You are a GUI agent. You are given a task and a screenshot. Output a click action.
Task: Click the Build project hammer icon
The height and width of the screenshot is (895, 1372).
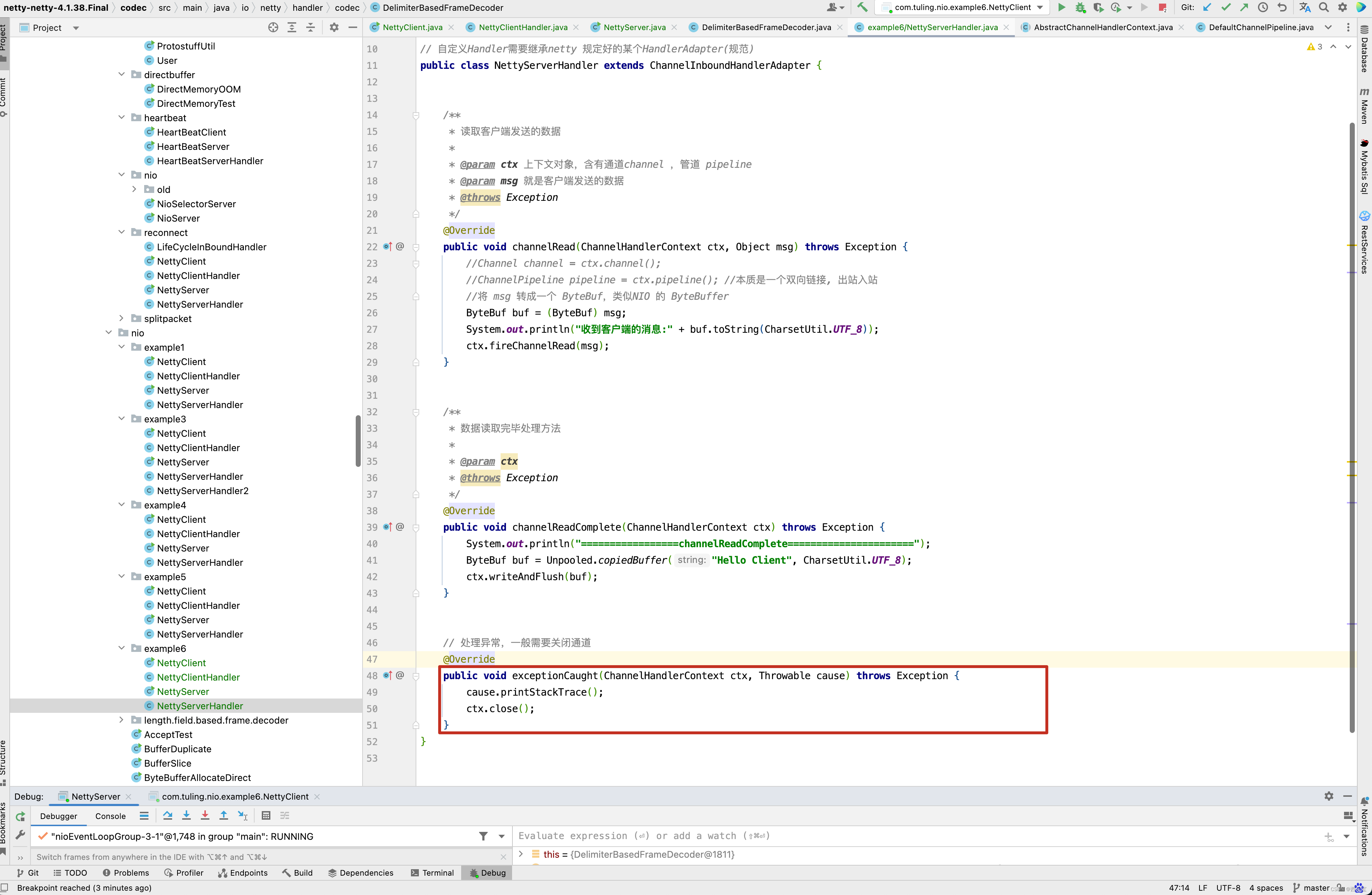[862, 8]
